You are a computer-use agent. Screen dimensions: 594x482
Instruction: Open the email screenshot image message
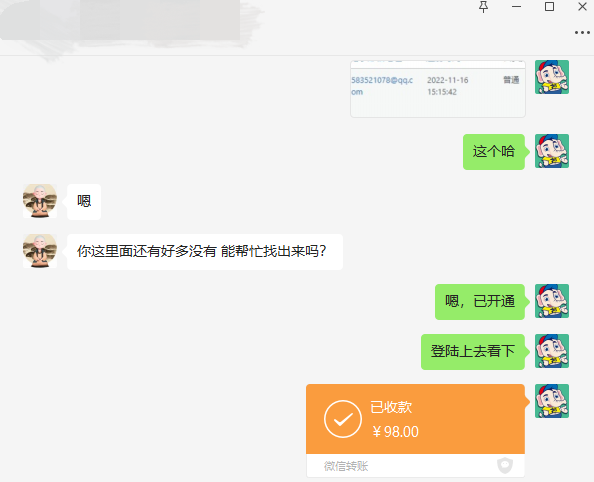pos(438,89)
